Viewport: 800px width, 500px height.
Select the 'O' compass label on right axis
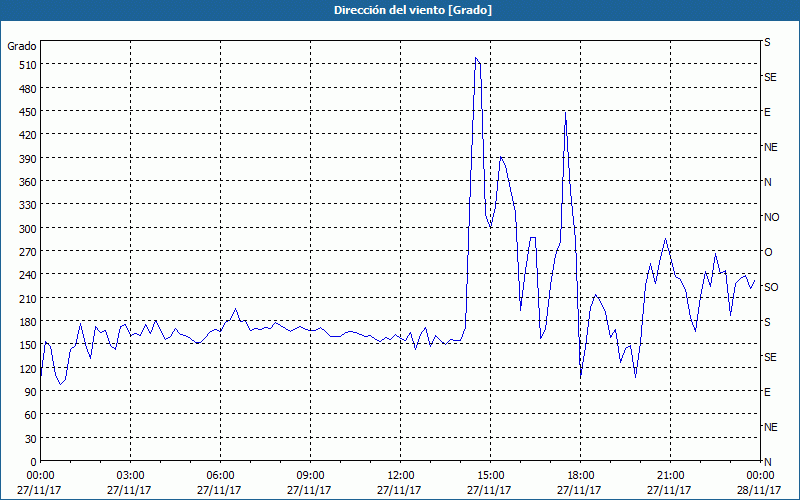coord(768,252)
